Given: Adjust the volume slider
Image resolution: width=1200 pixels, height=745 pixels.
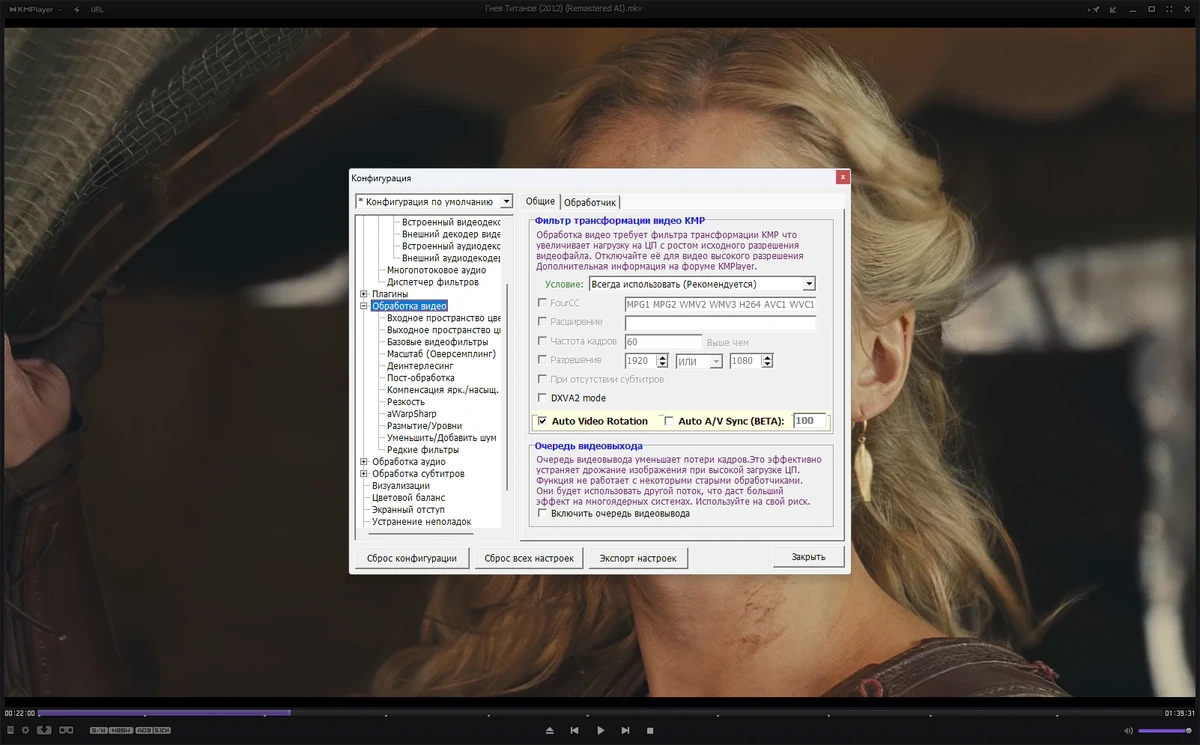Looking at the screenshot, I should coord(1165,731).
